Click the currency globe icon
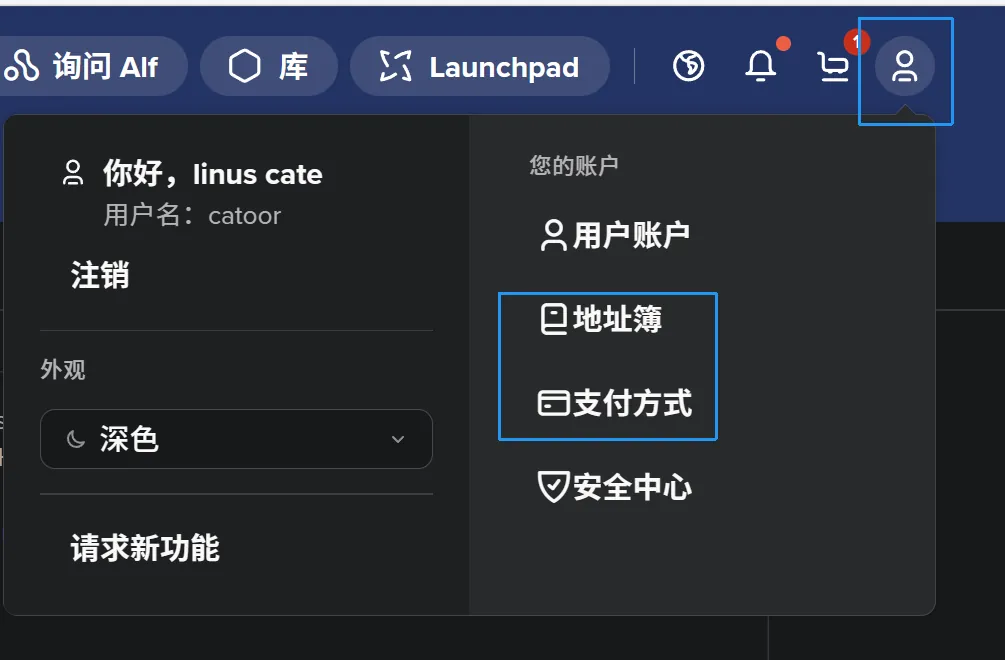Screen dimensions: 1005x660 pyautogui.click(x=688, y=67)
